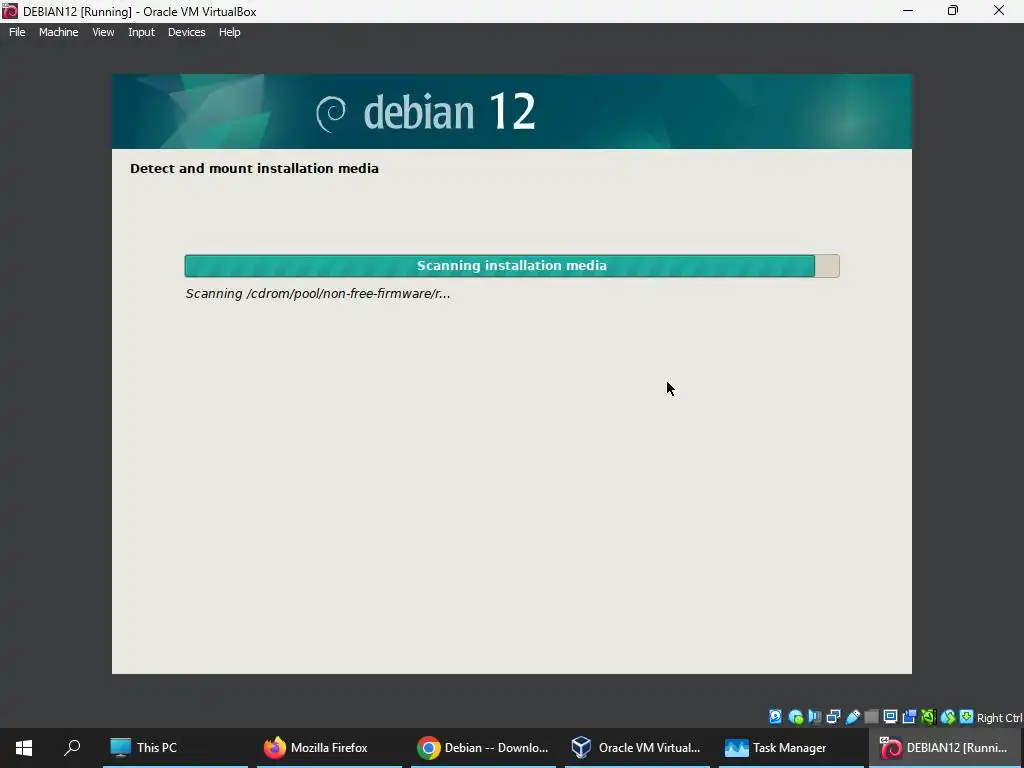Open the File menu in VirtualBox
Screen dimensions: 1024x768
coord(17,32)
